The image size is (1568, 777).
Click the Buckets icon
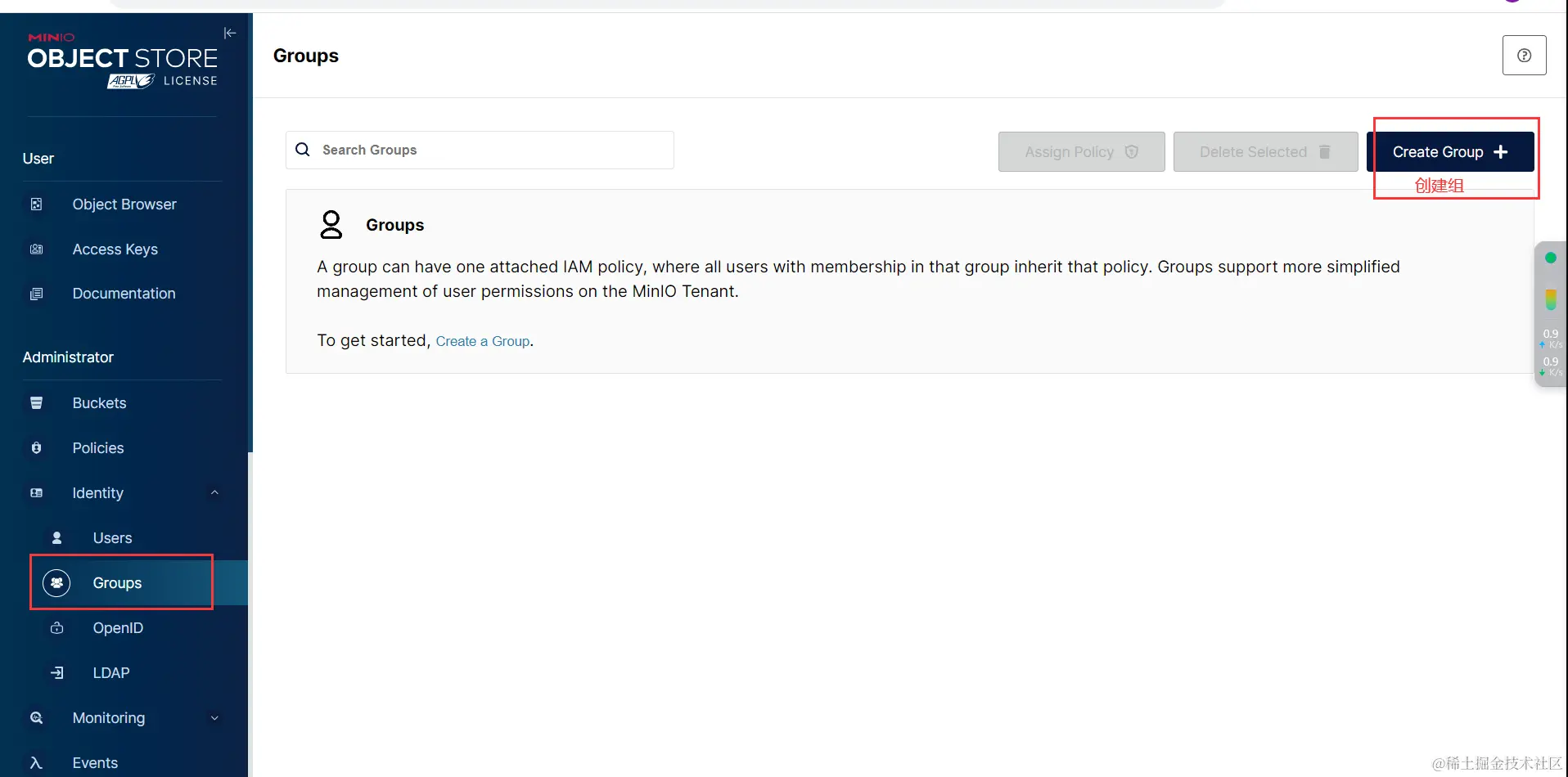pyautogui.click(x=36, y=403)
